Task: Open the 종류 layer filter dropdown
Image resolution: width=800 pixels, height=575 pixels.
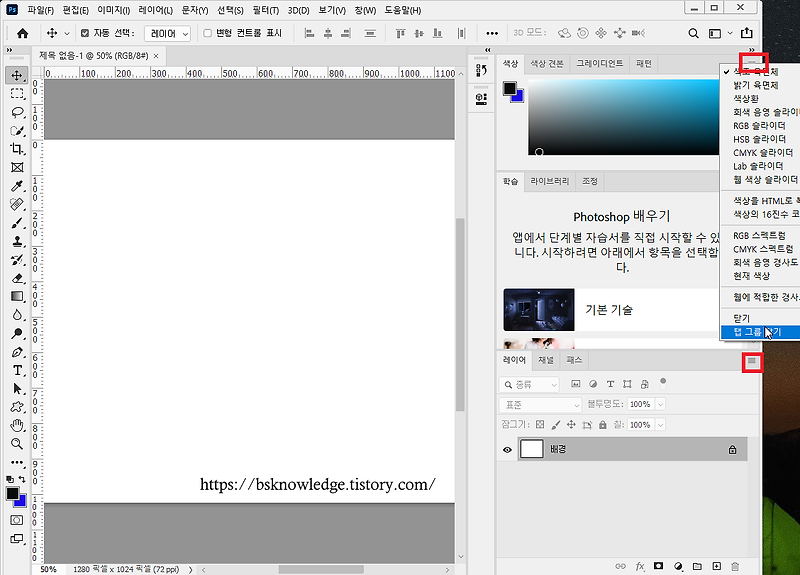Action: pyautogui.click(x=529, y=384)
